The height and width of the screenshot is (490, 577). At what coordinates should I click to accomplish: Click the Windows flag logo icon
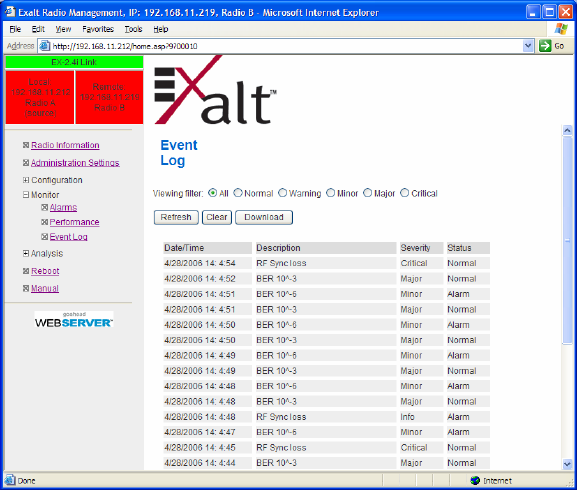[561, 29]
